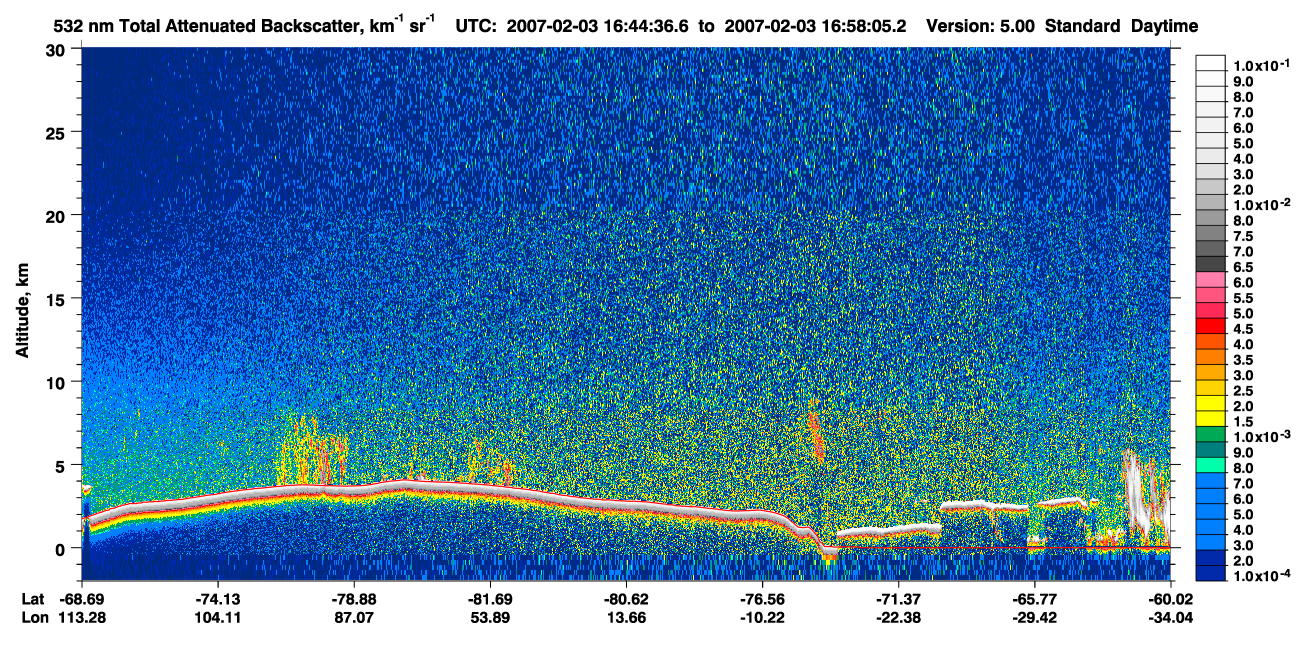This screenshot has height=667, width=1300.
Task: Select longitude value '-34.04'
Action: pyautogui.click(x=1171, y=617)
